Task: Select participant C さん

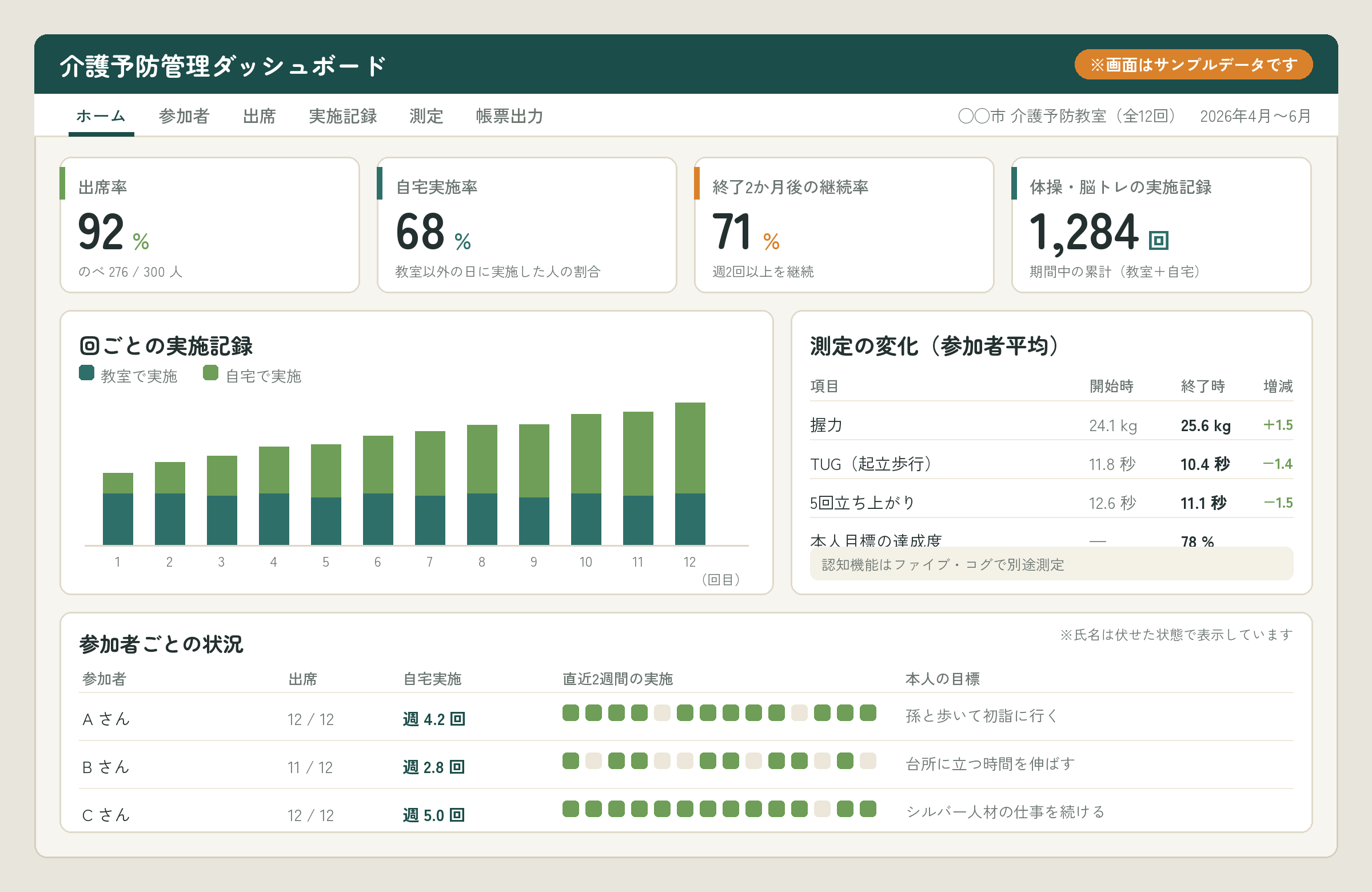Action: click(106, 815)
